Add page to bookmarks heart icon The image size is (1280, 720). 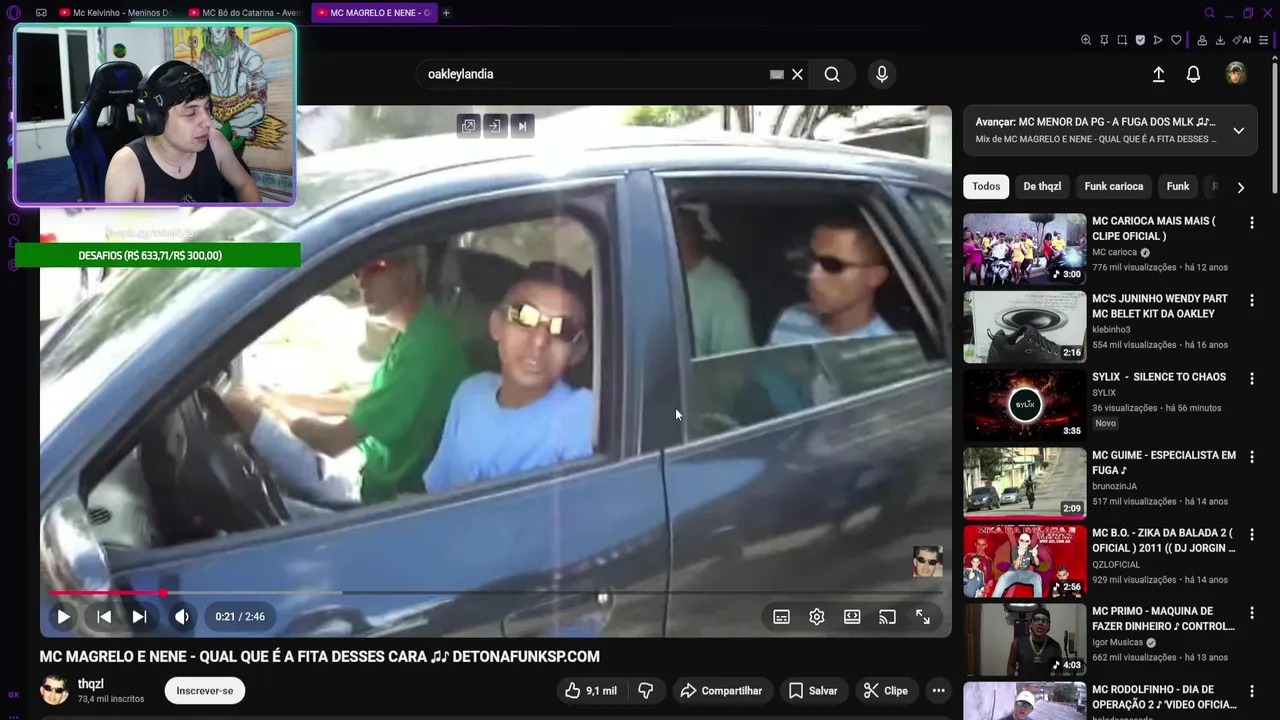[x=1176, y=40]
